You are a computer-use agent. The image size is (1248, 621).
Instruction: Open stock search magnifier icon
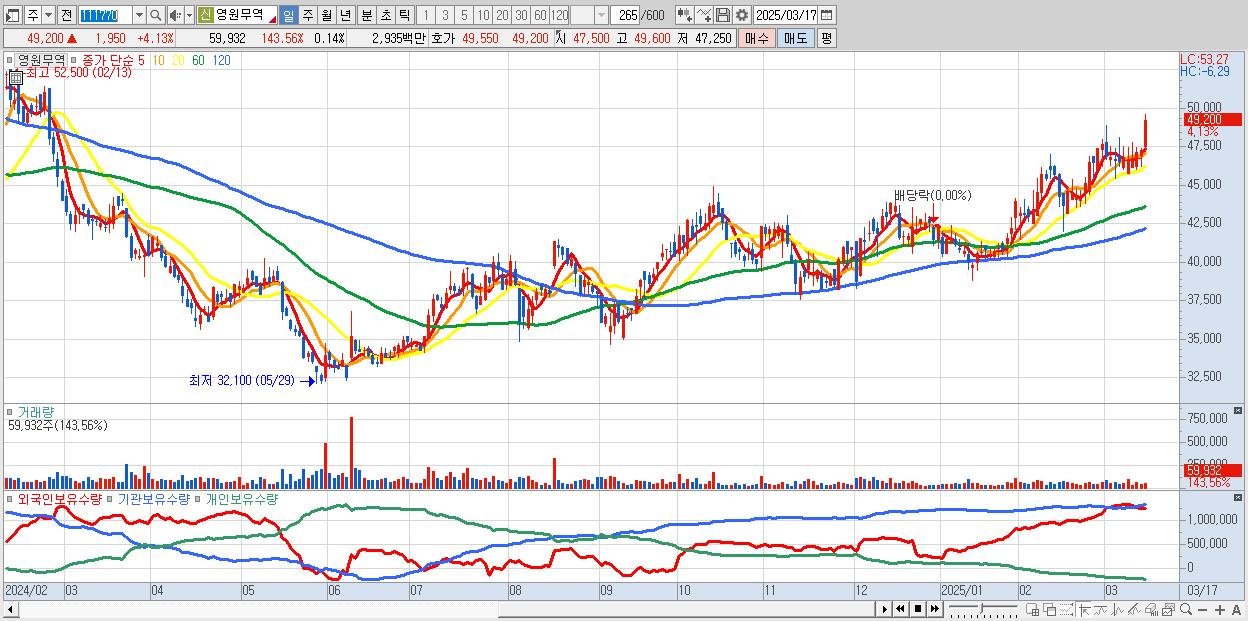pos(156,16)
